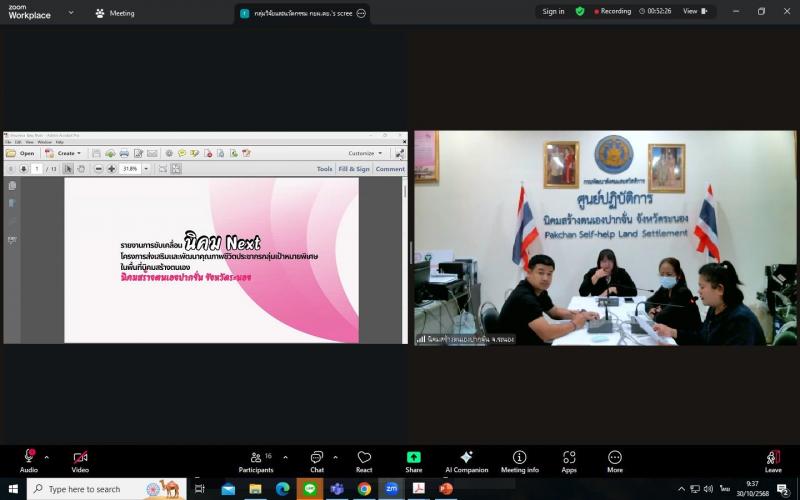Screen dimensions: 800x500
Task: Show Meeting info
Action: pos(519,460)
